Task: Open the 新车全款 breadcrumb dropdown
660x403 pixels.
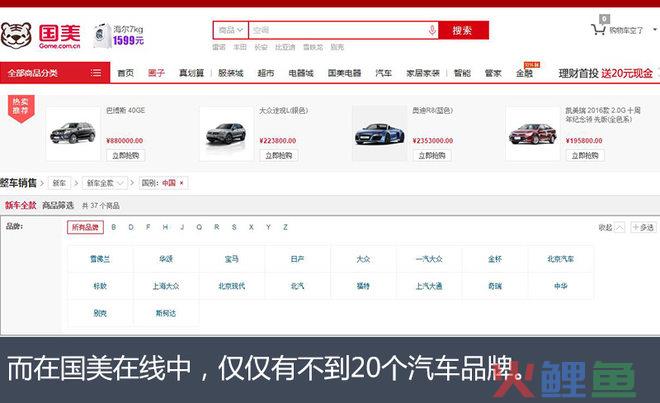Action: (105, 183)
